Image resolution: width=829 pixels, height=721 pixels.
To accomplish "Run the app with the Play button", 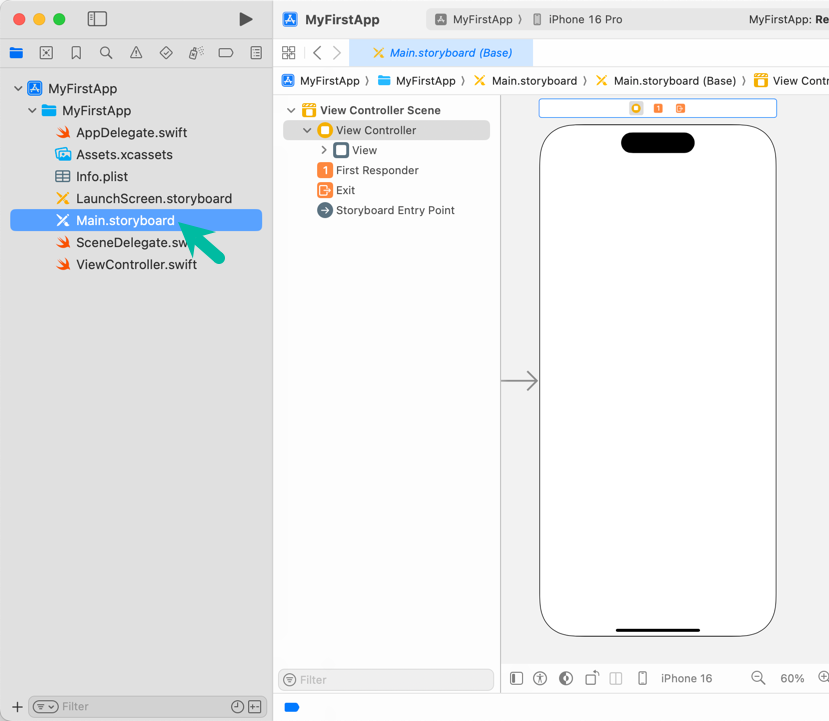I will [245, 19].
